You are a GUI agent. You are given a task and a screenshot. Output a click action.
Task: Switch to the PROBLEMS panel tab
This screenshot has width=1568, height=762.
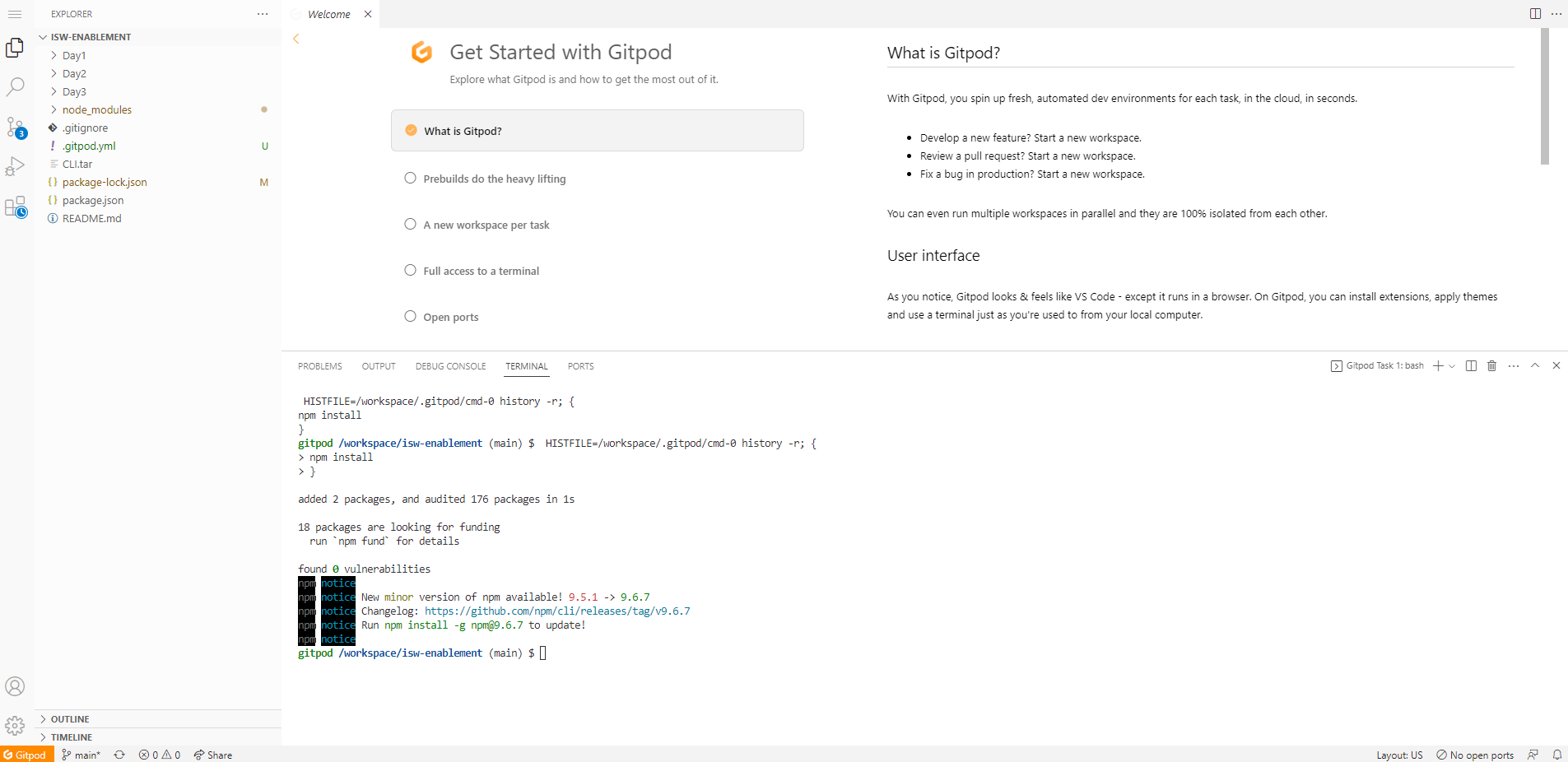click(x=319, y=366)
